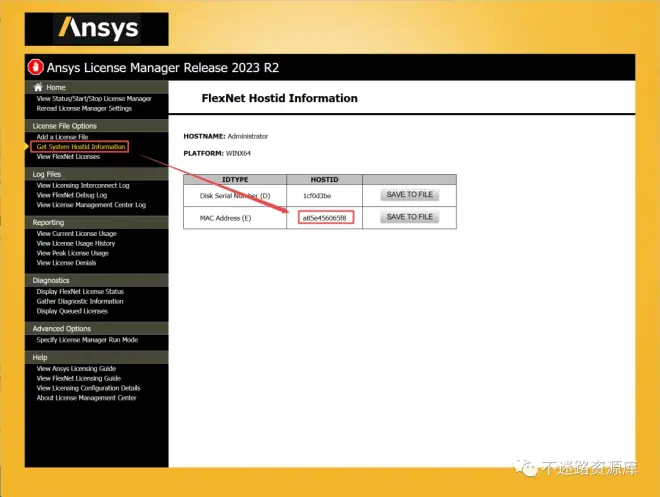Viewport: 660px width, 497px height.
Task: Open Specify License Manager Run Mode
Action: pos(87,340)
